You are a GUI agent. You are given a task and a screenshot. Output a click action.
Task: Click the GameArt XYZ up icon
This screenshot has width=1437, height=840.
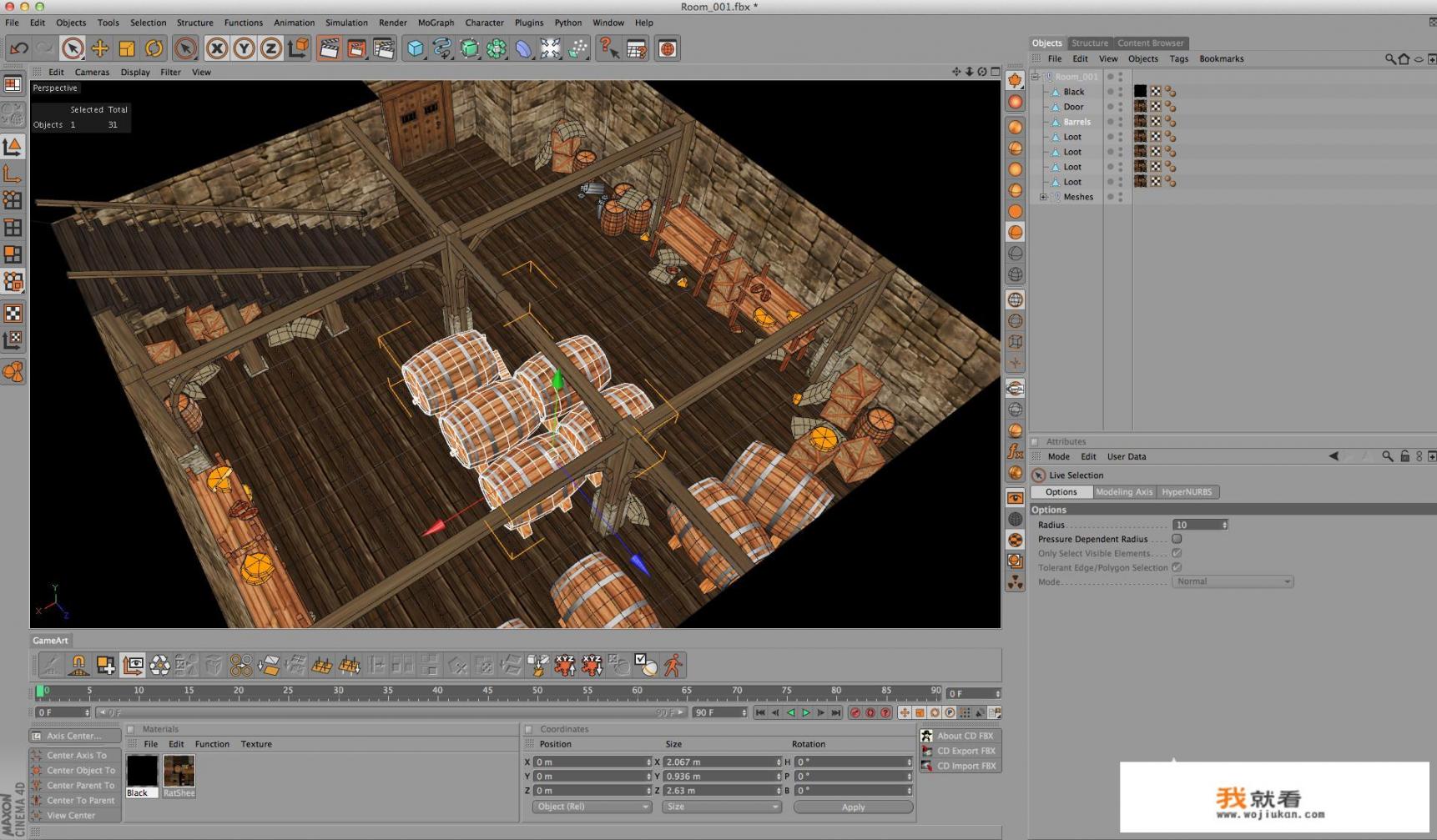(565, 665)
